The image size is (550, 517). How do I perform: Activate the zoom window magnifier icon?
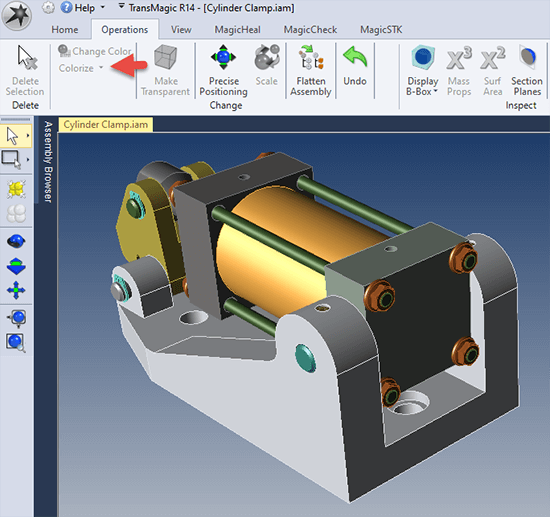coord(16,342)
